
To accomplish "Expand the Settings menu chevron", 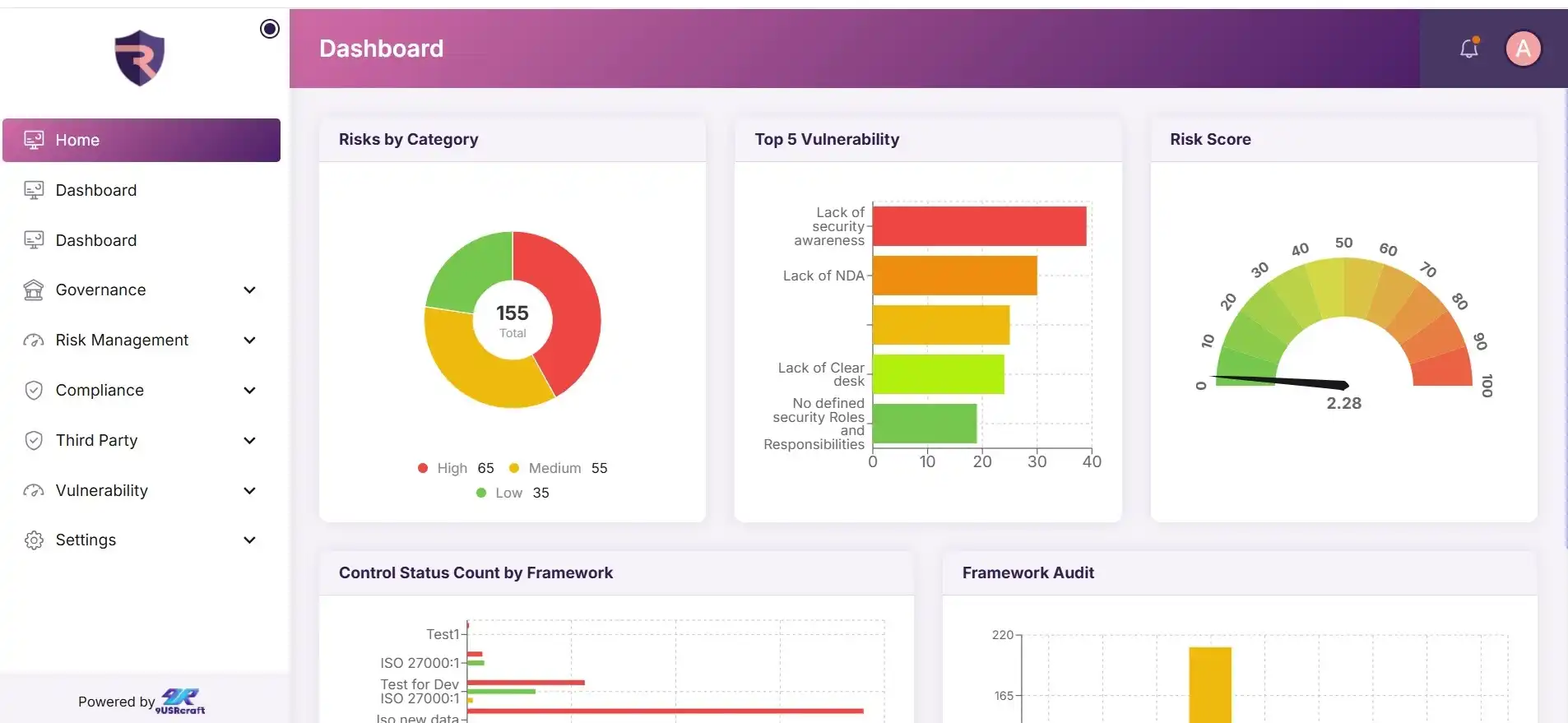I will [x=250, y=540].
